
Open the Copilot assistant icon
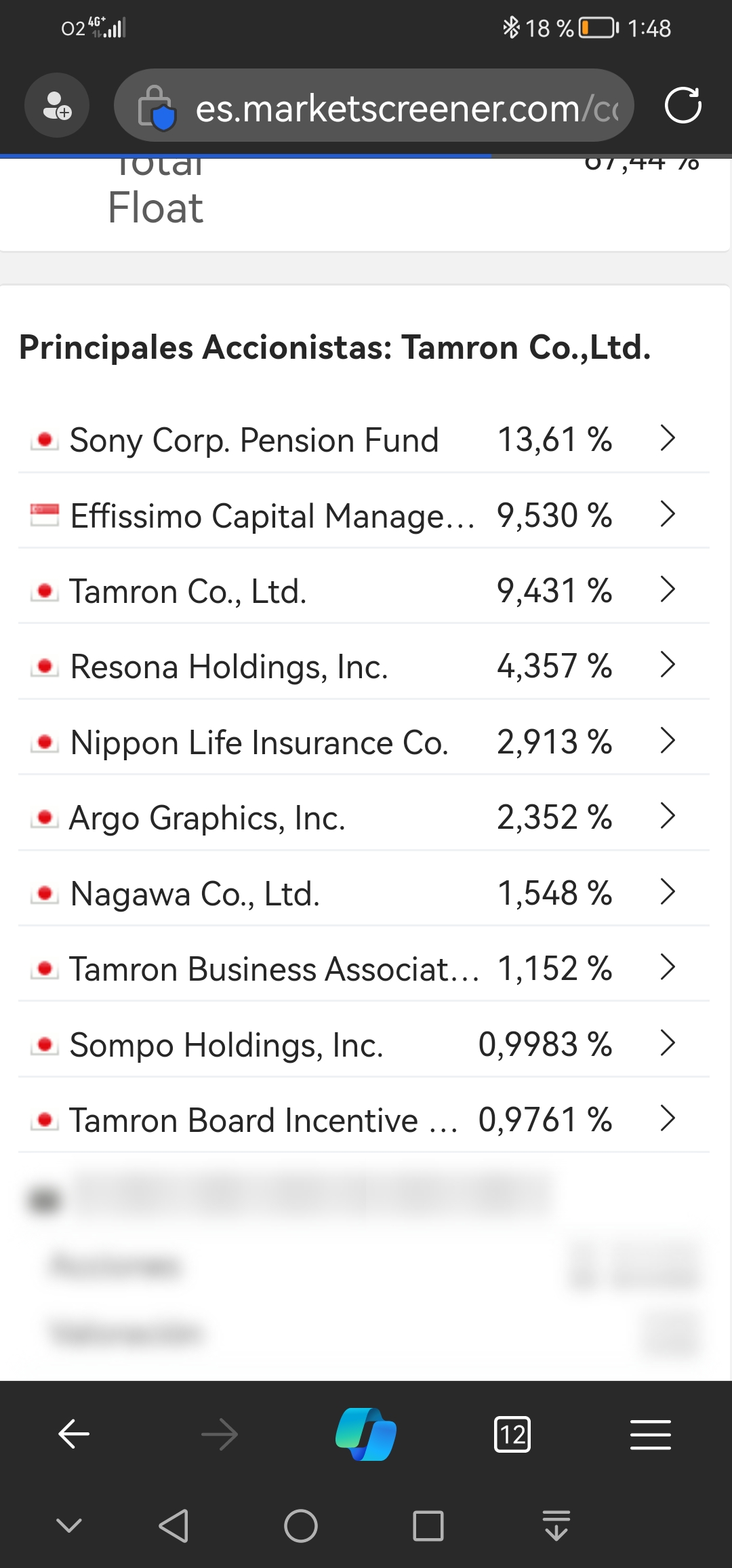(366, 1434)
